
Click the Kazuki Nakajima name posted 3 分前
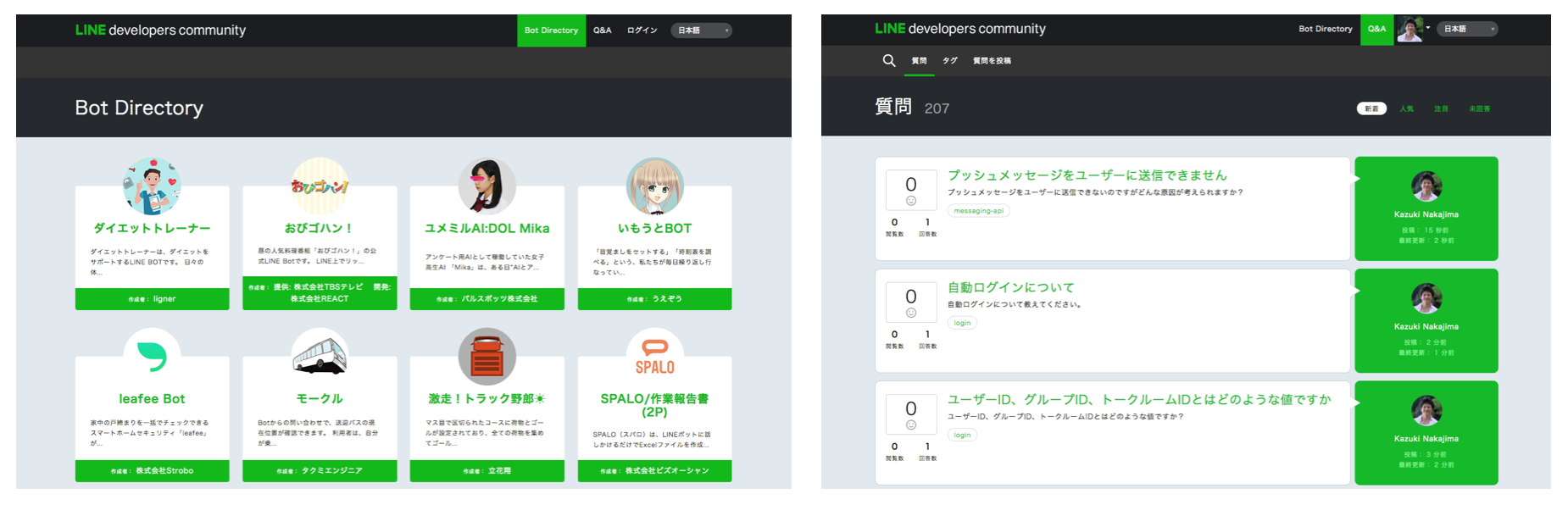click(1426, 438)
